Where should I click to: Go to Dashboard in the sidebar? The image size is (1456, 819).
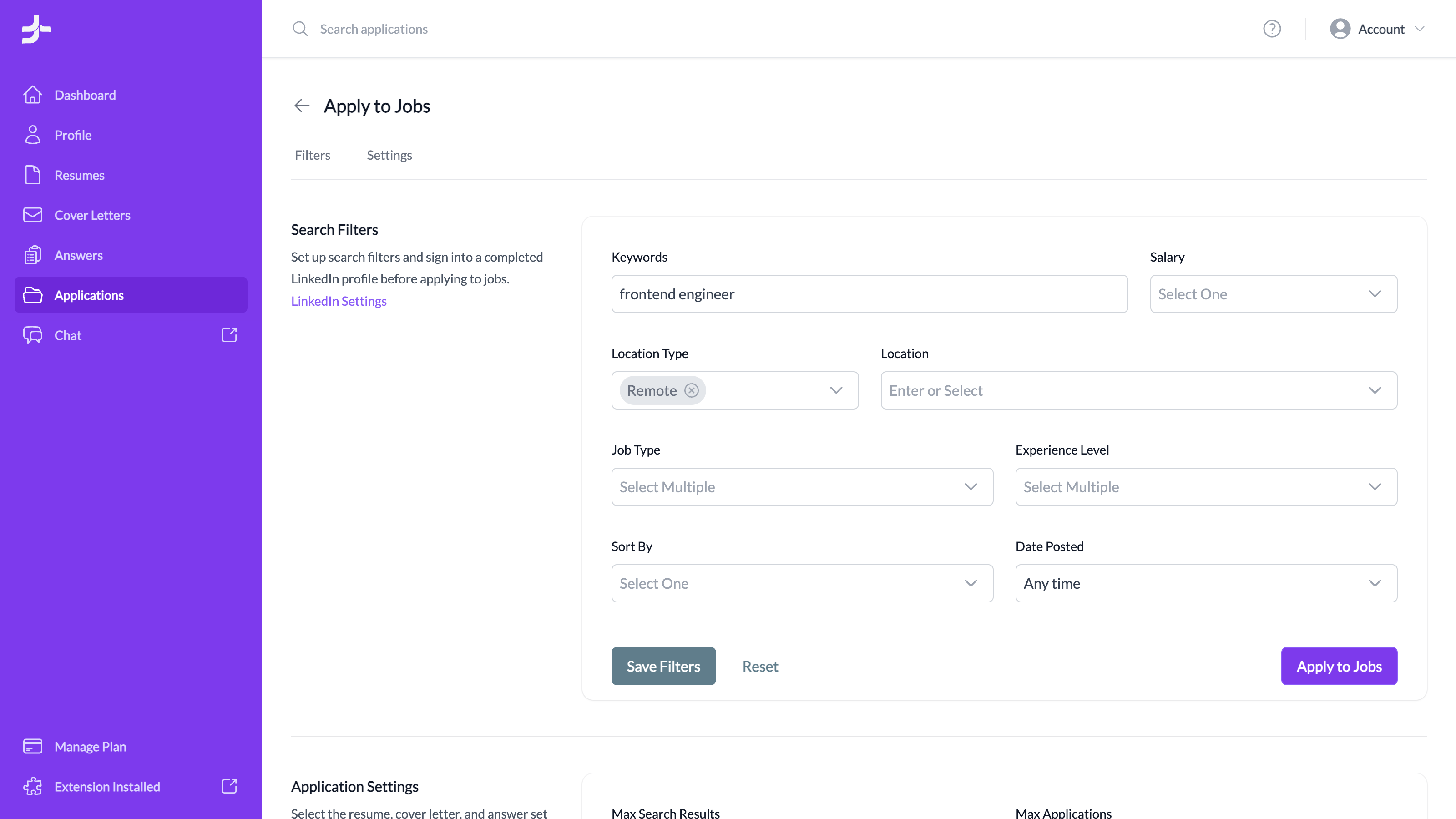coord(131,95)
